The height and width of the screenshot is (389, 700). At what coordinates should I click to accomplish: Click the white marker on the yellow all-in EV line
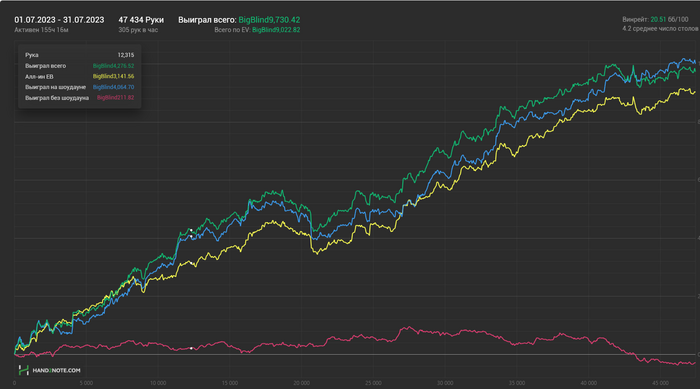tap(192, 264)
